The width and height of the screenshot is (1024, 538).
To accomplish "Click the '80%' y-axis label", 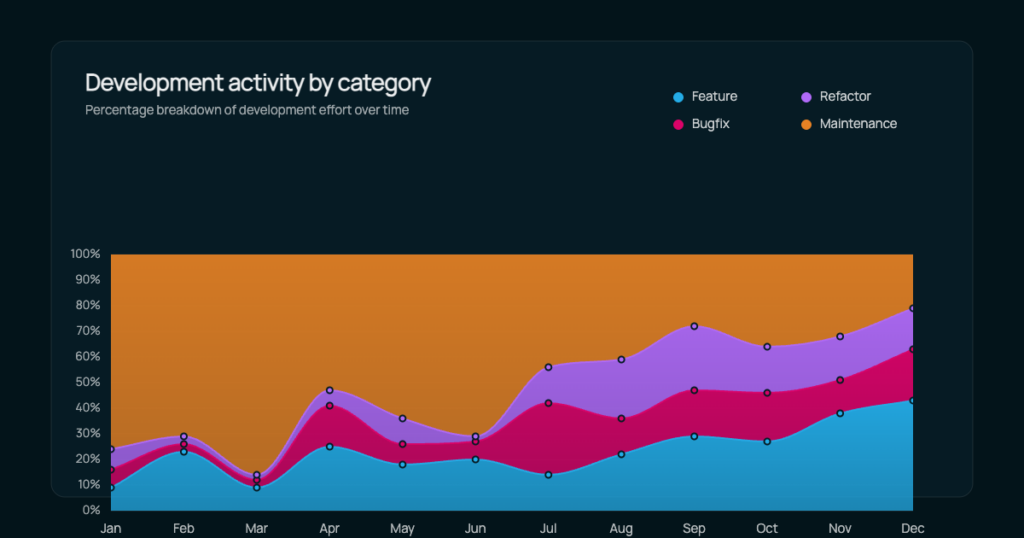I will [x=88, y=305].
